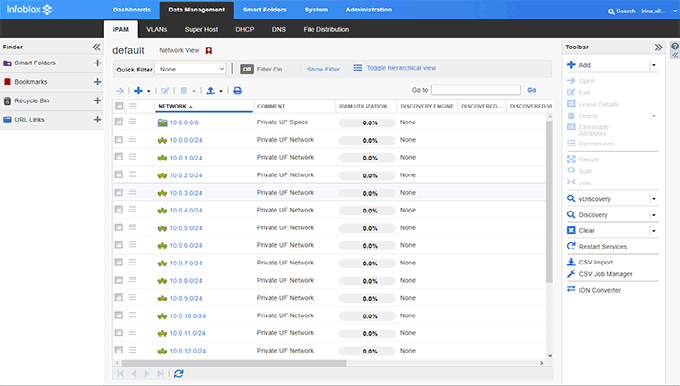680x386 pixels.
Task: Open the 10.0.6.0/24 network link
Action: click(186, 245)
